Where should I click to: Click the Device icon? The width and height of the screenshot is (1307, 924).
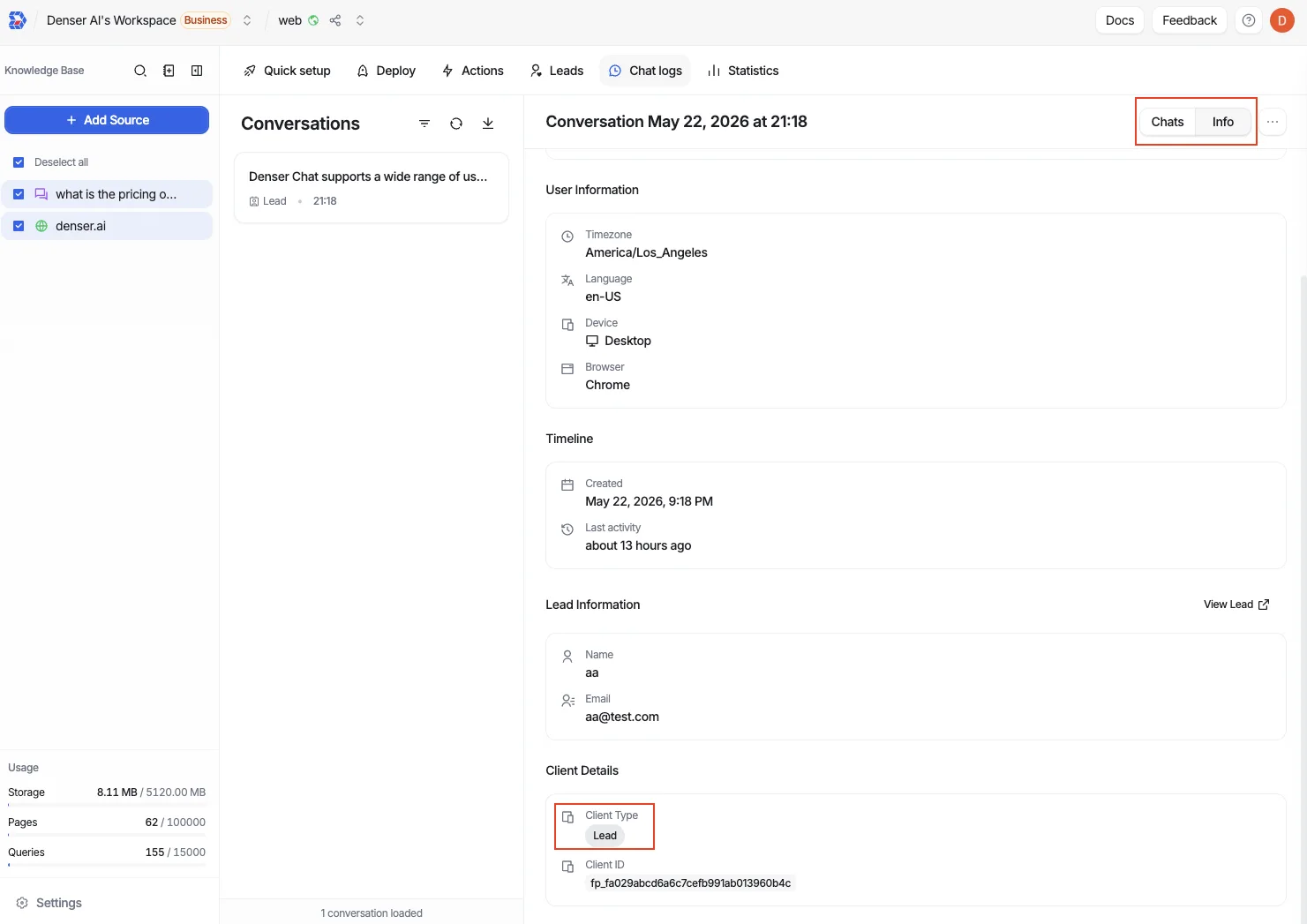click(x=567, y=325)
